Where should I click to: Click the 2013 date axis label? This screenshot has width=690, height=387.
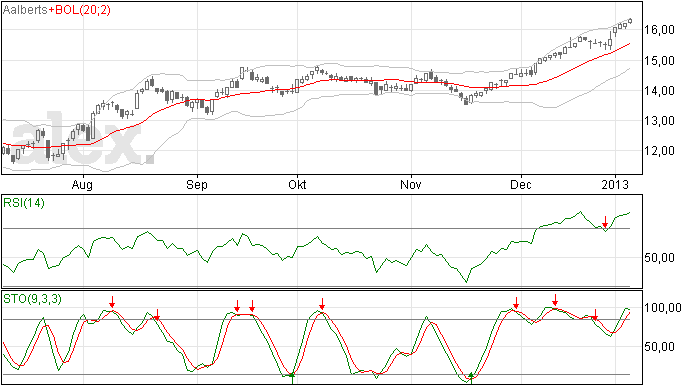coord(615,184)
